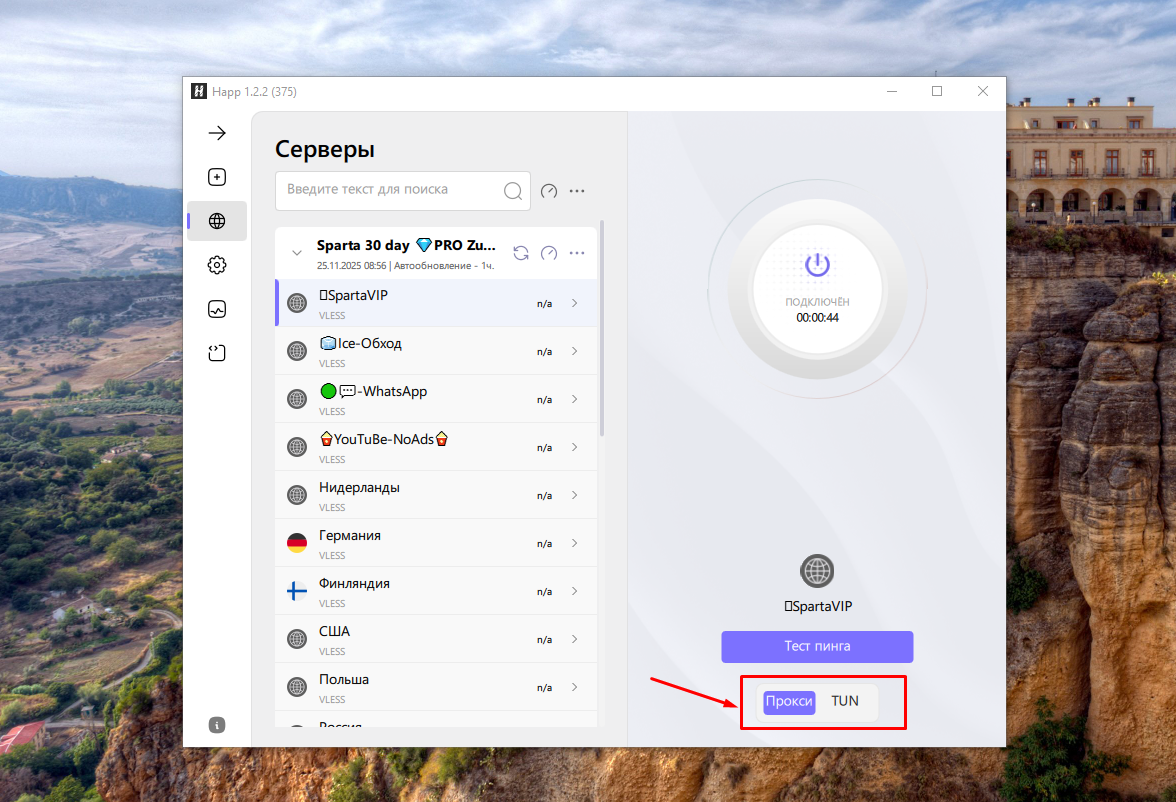
Task: Click globe icon of США server
Action: coord(297,639)
